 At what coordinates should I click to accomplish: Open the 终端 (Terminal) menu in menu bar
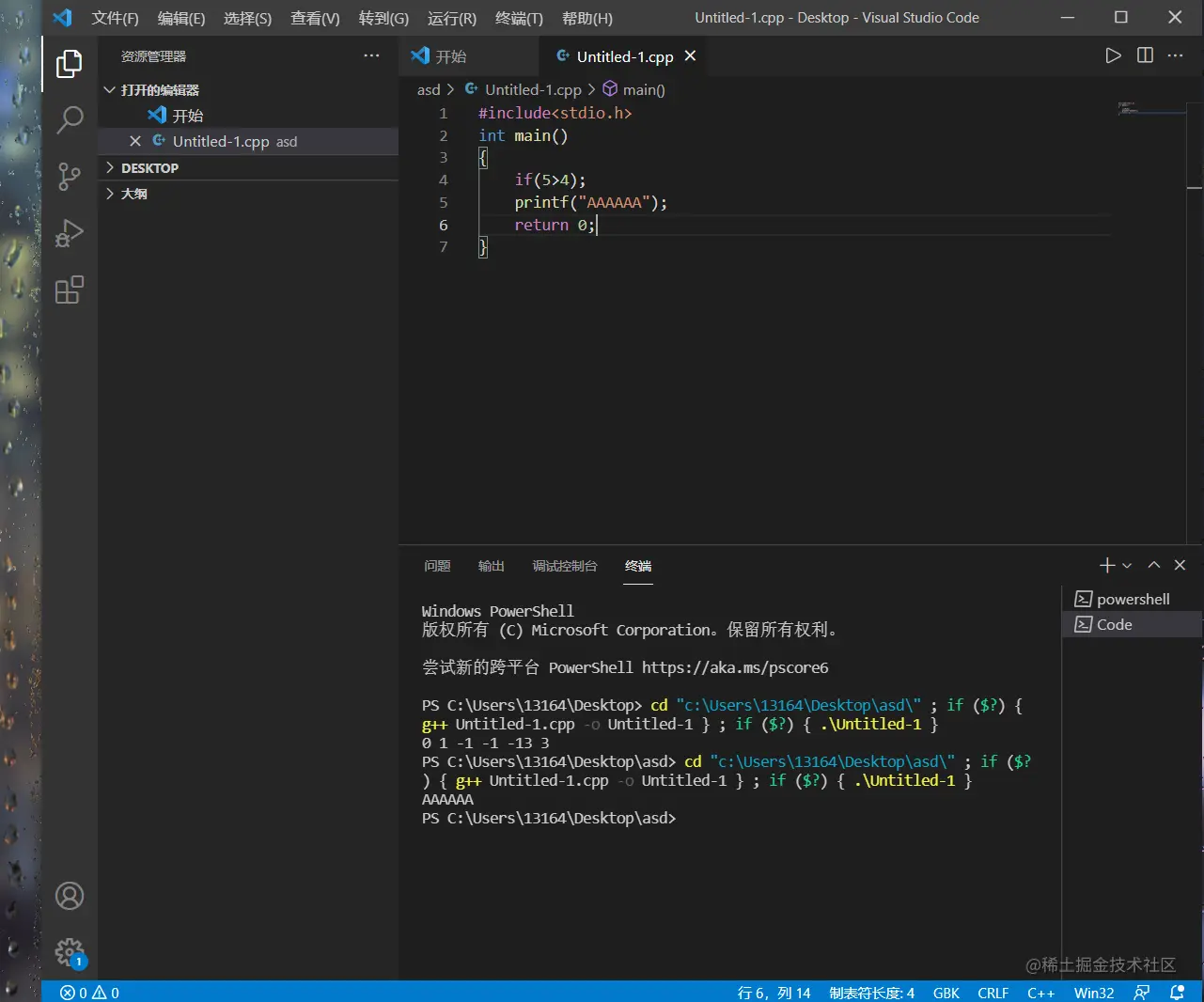[x=519, y=18]
